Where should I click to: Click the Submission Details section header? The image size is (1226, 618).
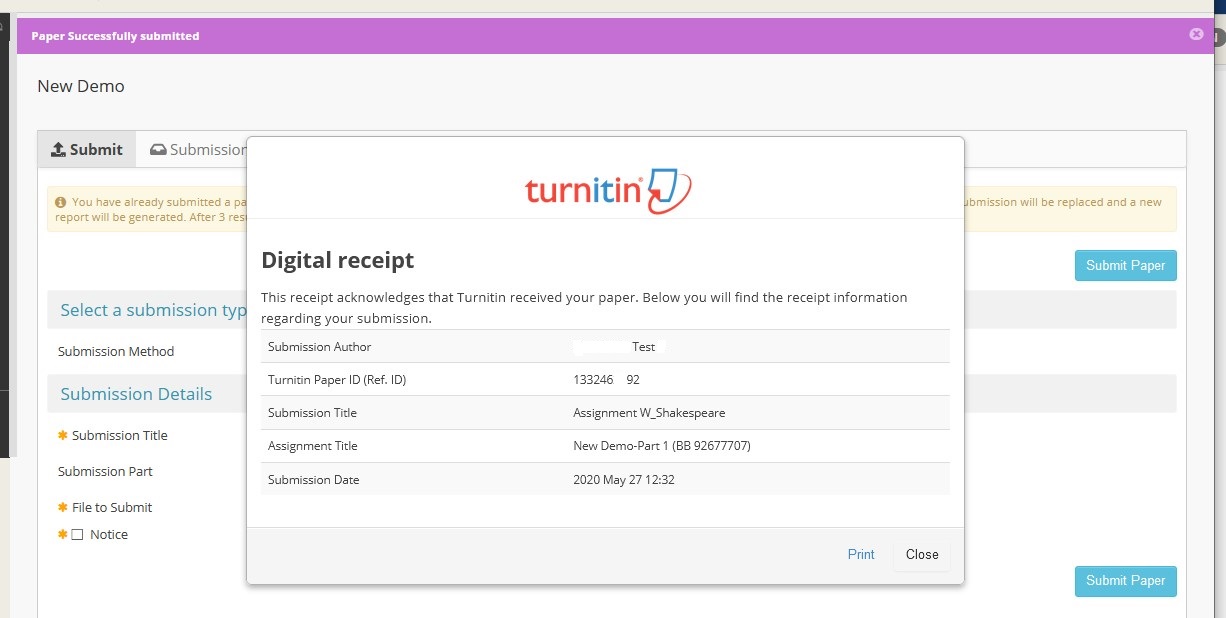point(136,394)
